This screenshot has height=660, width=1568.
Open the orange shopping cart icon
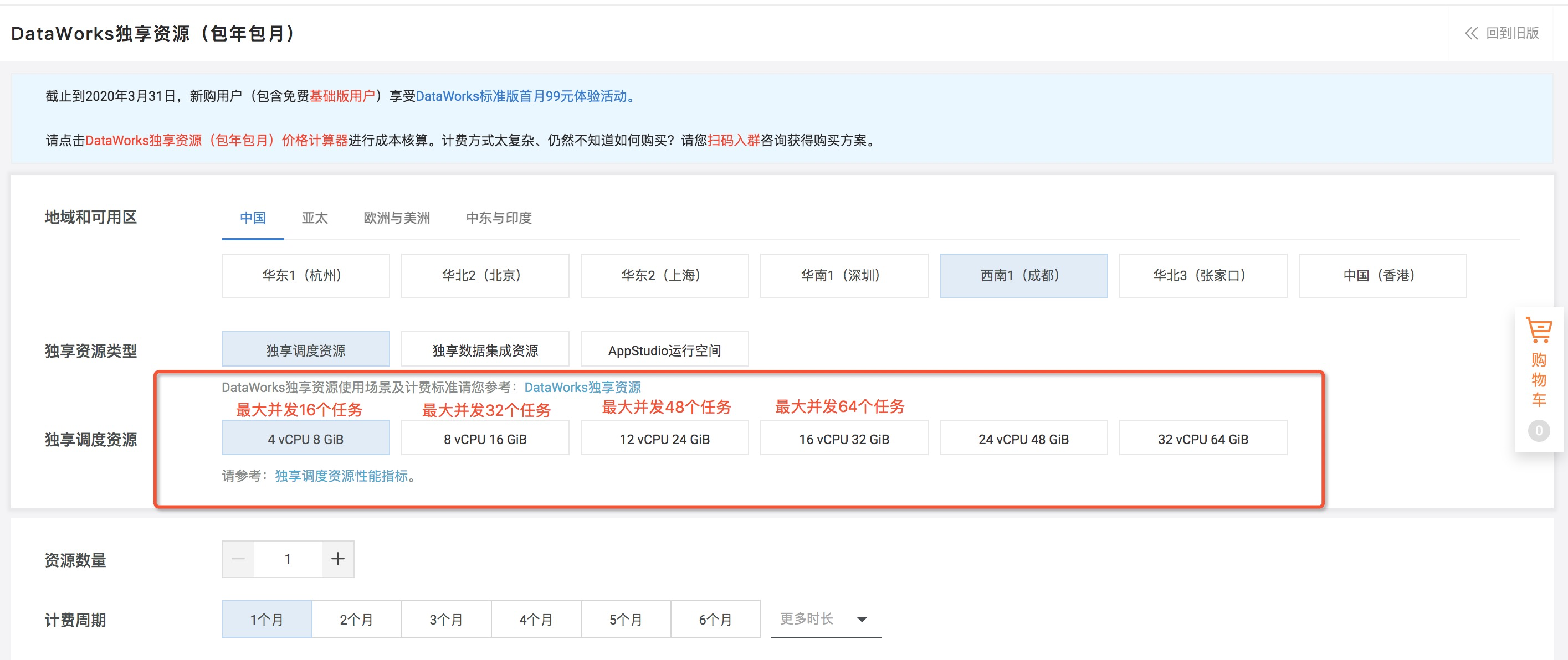(x=1538, y=329)
